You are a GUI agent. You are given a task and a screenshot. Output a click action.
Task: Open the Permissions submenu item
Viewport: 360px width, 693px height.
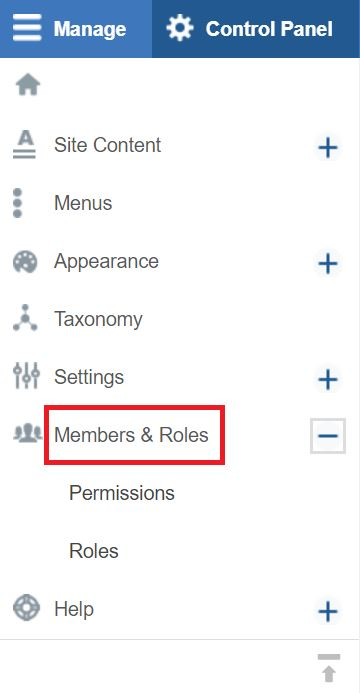click(x=122, y=493)
